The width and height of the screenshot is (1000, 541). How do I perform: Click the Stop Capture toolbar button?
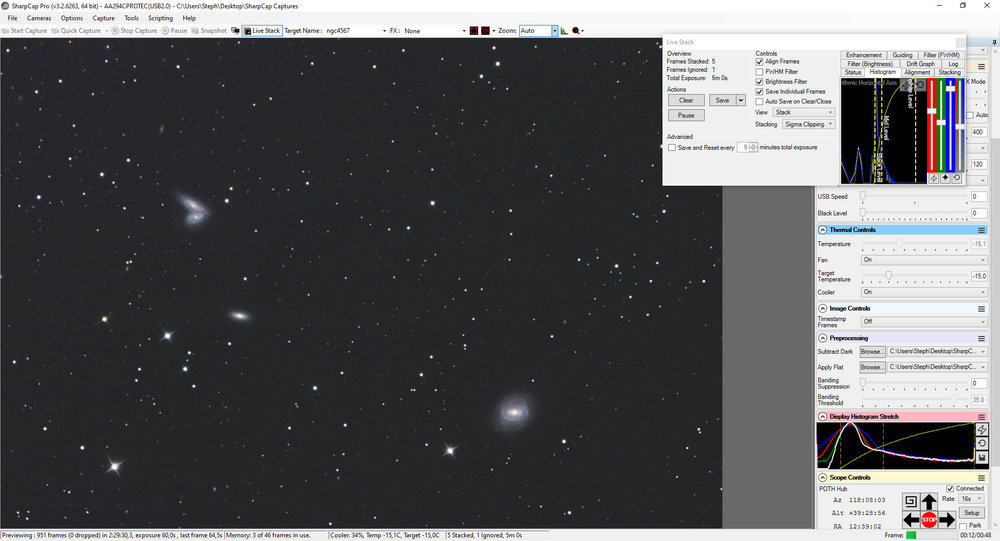[134, 31]
